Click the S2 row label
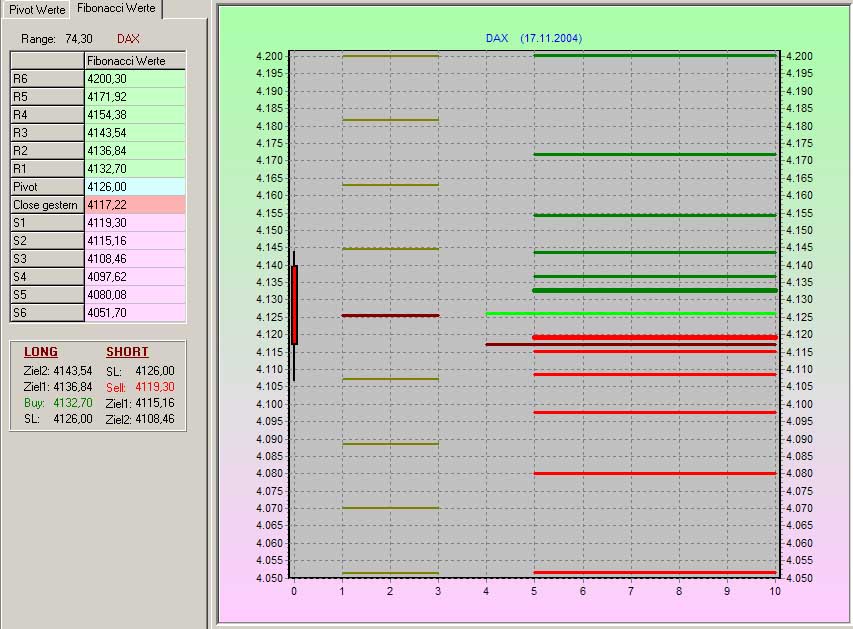 point(47,240)
